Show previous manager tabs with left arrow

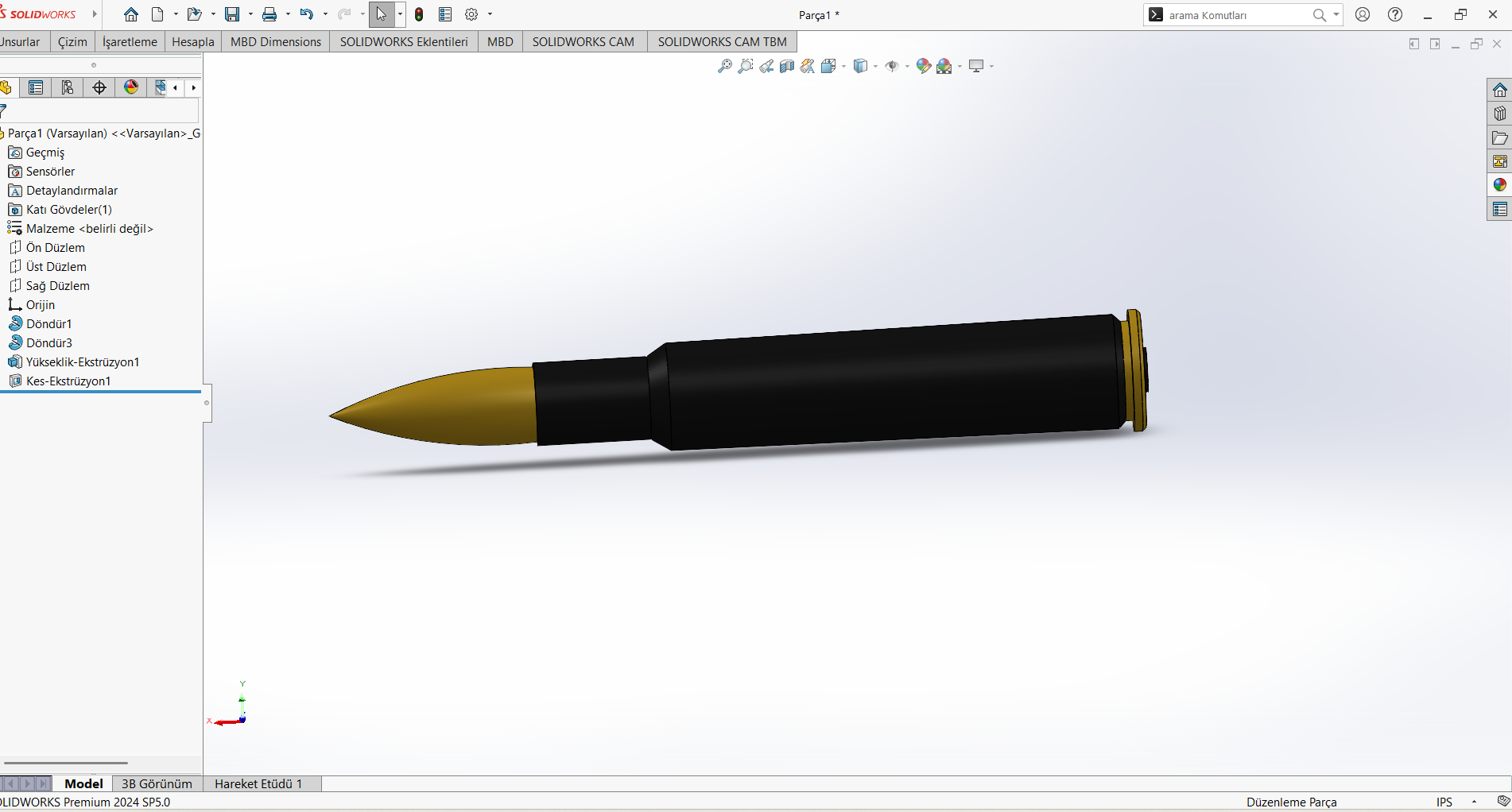pos(176,87)
